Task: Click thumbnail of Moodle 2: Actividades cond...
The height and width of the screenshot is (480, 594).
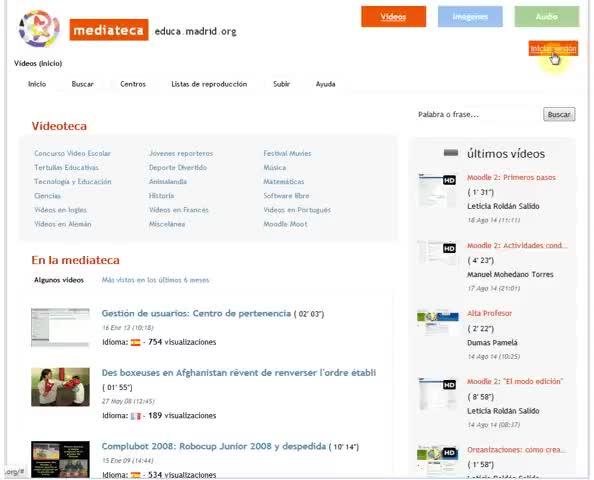Action: 438,252
